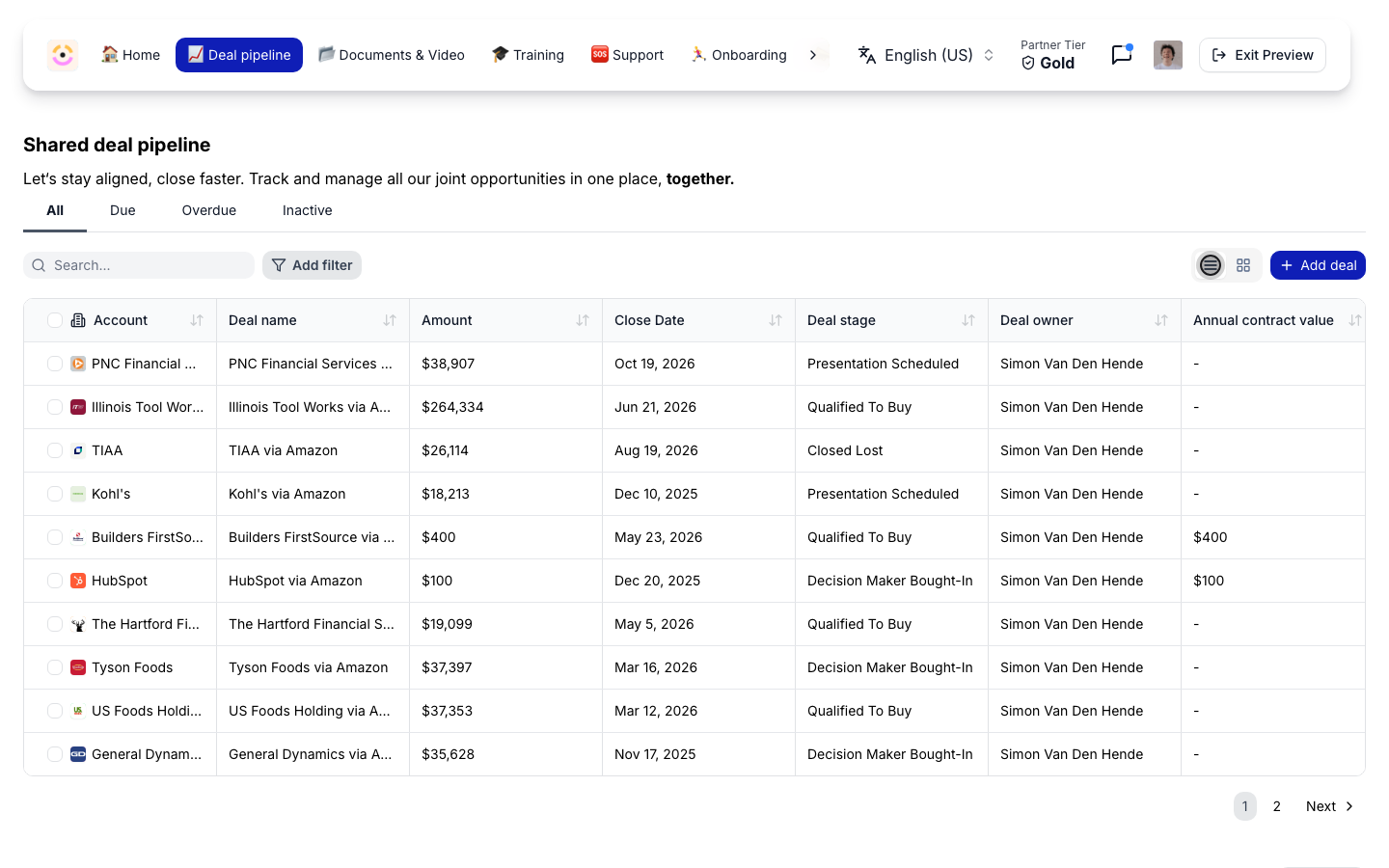The image size is (1389, 868).
Task: Open the chat messages icon
Action: [1121, 55]
